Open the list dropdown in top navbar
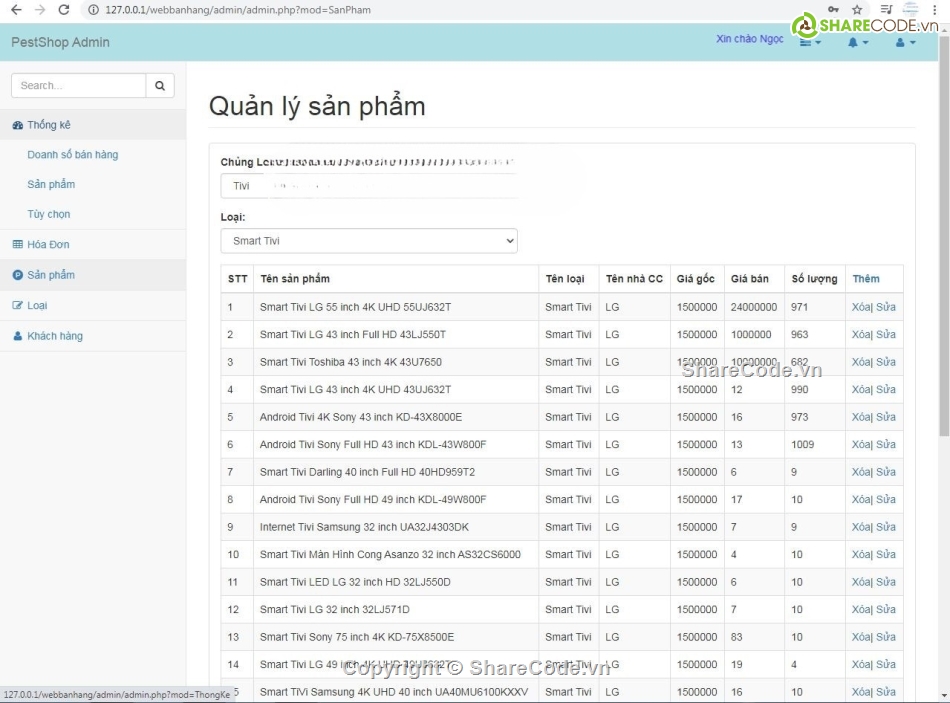The width and height of the screenshot is (950, 703). pyautogui.click(x=810, y=42)
